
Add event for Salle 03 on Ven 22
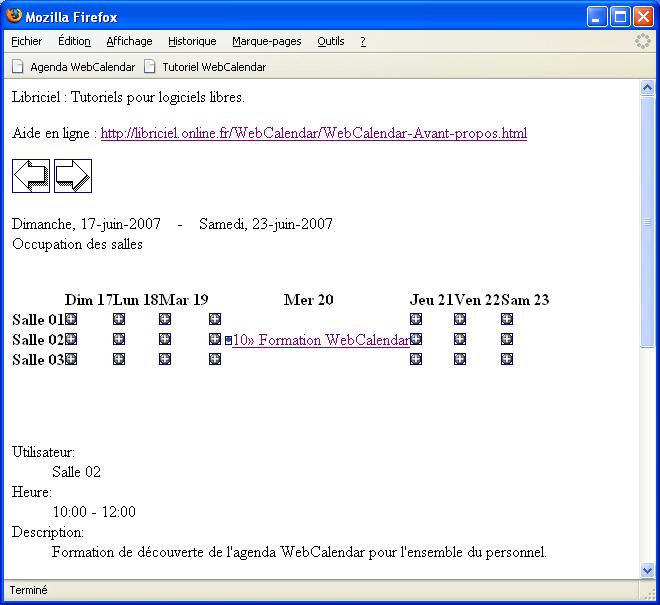(460, 359)
